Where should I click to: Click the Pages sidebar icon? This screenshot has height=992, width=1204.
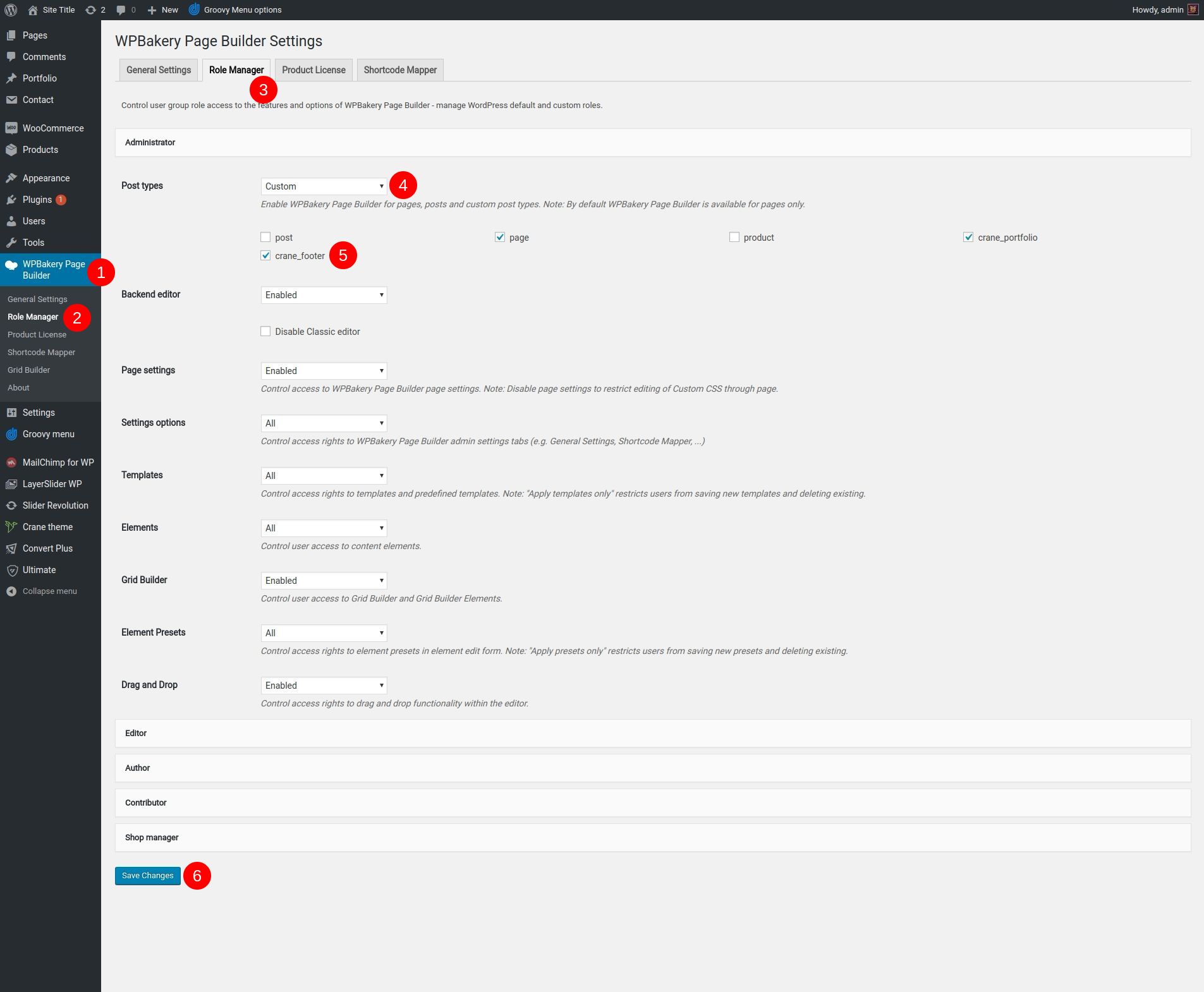point(11,35)
